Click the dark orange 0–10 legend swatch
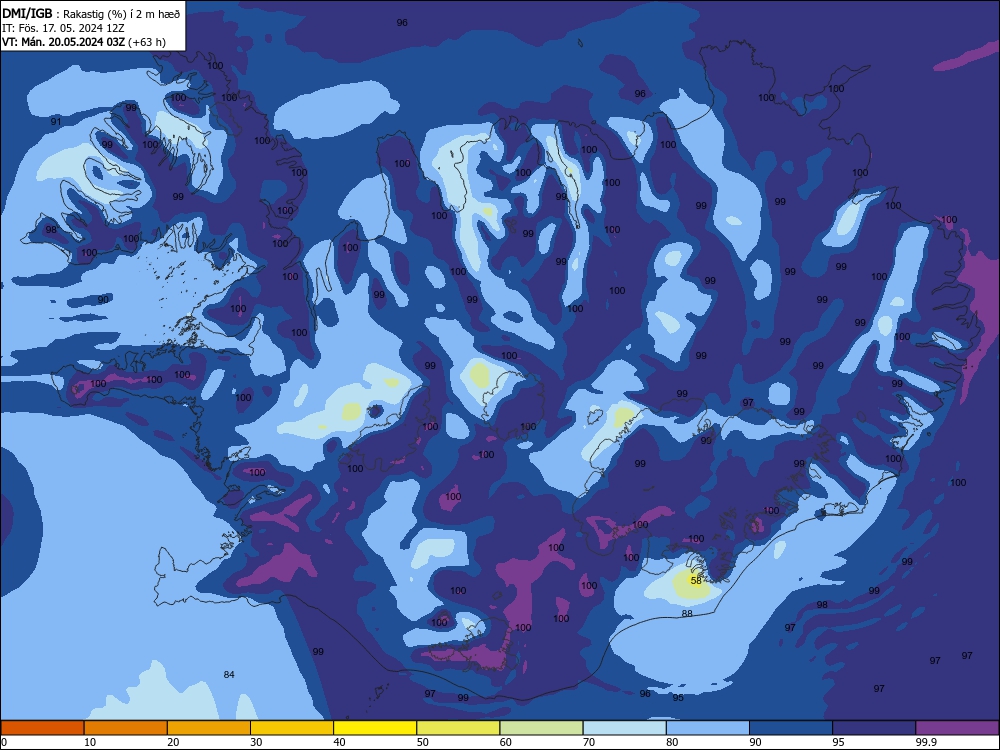The height and width of the screenshot is (750, 1000). (x=42, y=728)
